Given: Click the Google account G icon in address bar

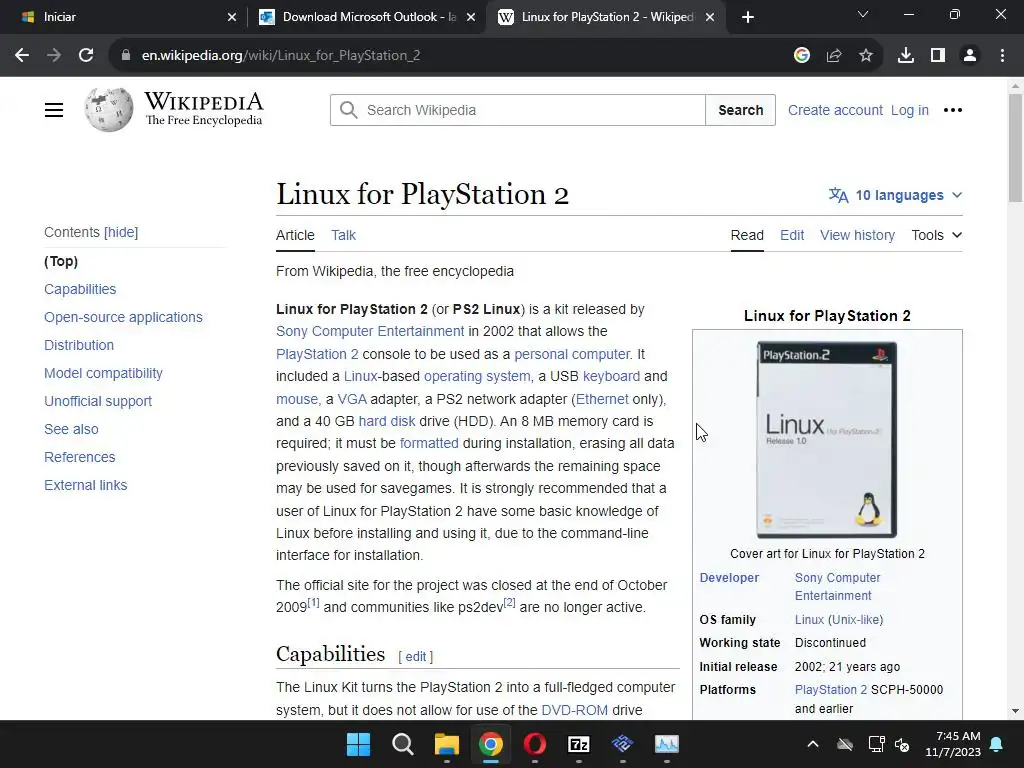Looking at the screenshot, I should pos(802,56).
